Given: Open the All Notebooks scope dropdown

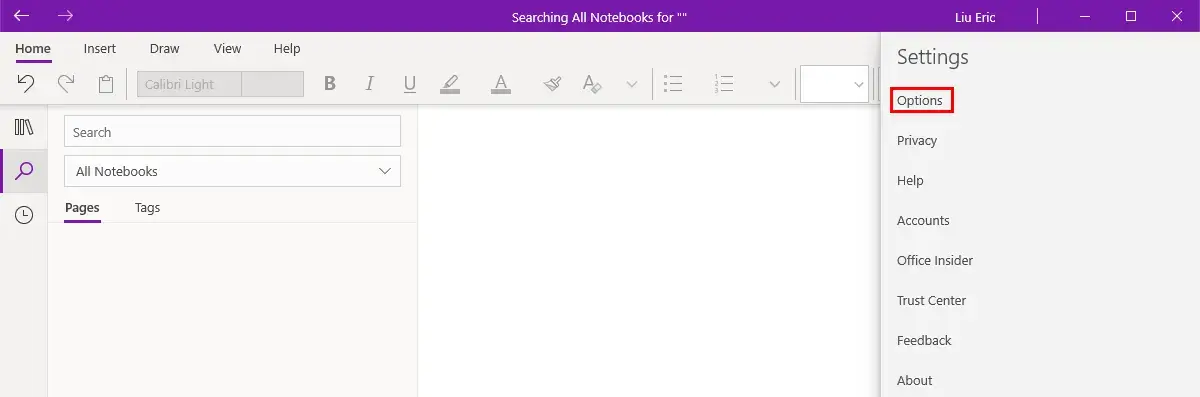Looking at the screenshot, I should point(232,171).
